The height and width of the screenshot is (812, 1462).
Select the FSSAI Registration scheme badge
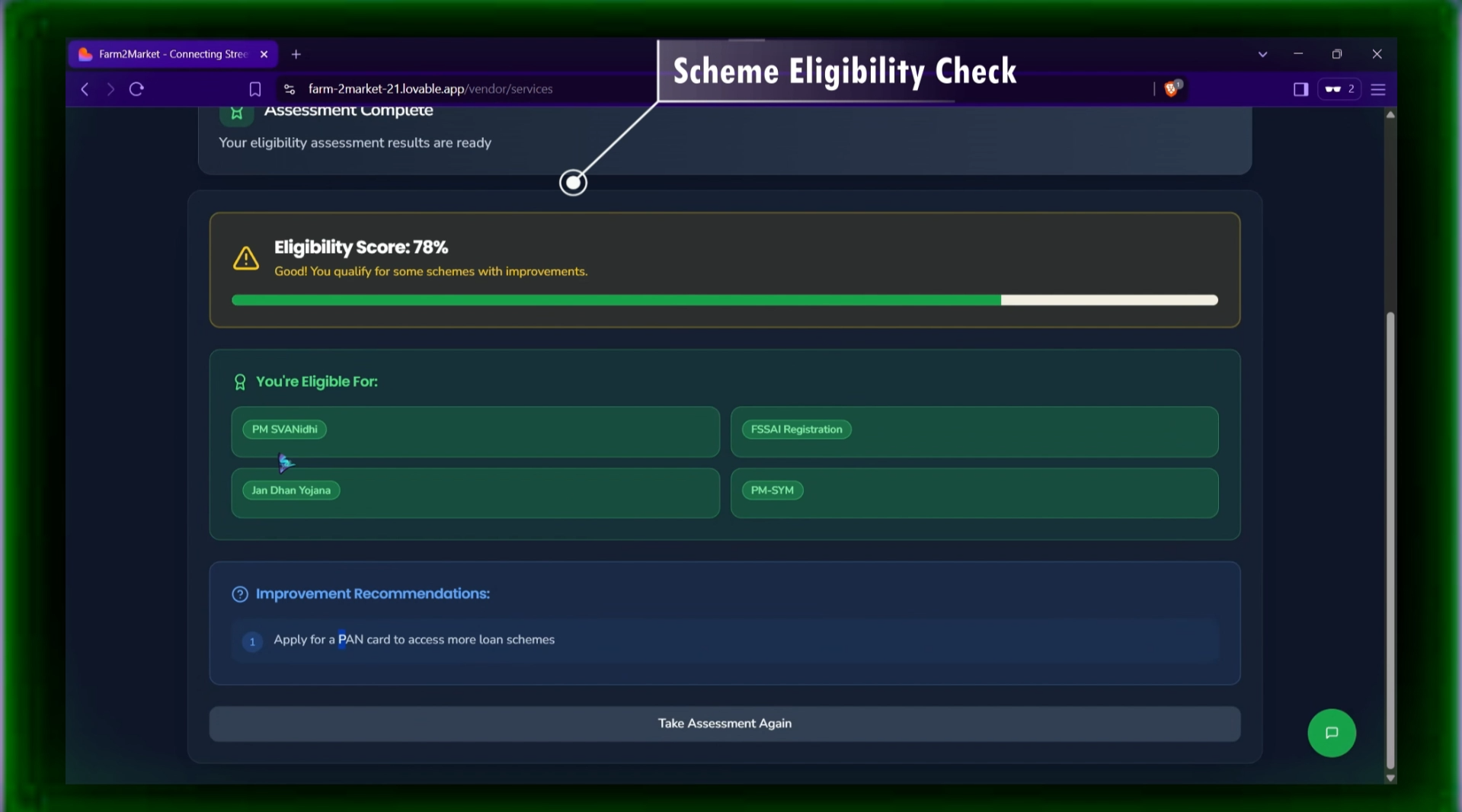coord(796,430)
